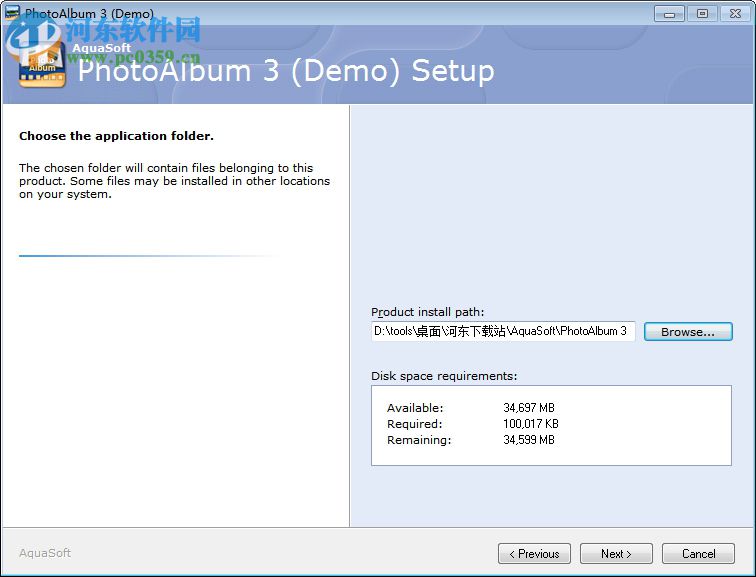Click the "Remaining:" label
This screenshot has width=756, height=577.
419,440
